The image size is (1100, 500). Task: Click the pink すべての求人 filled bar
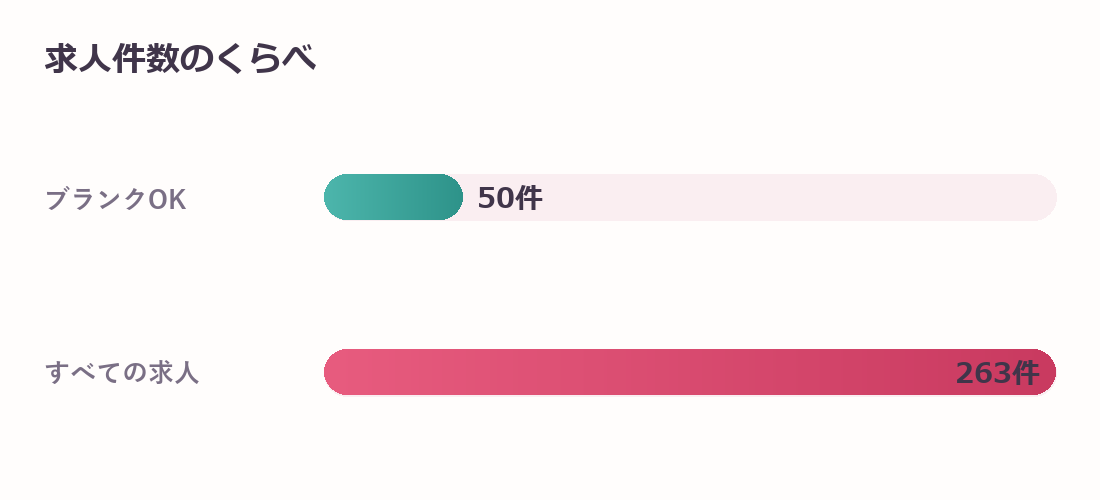[690, 372]
